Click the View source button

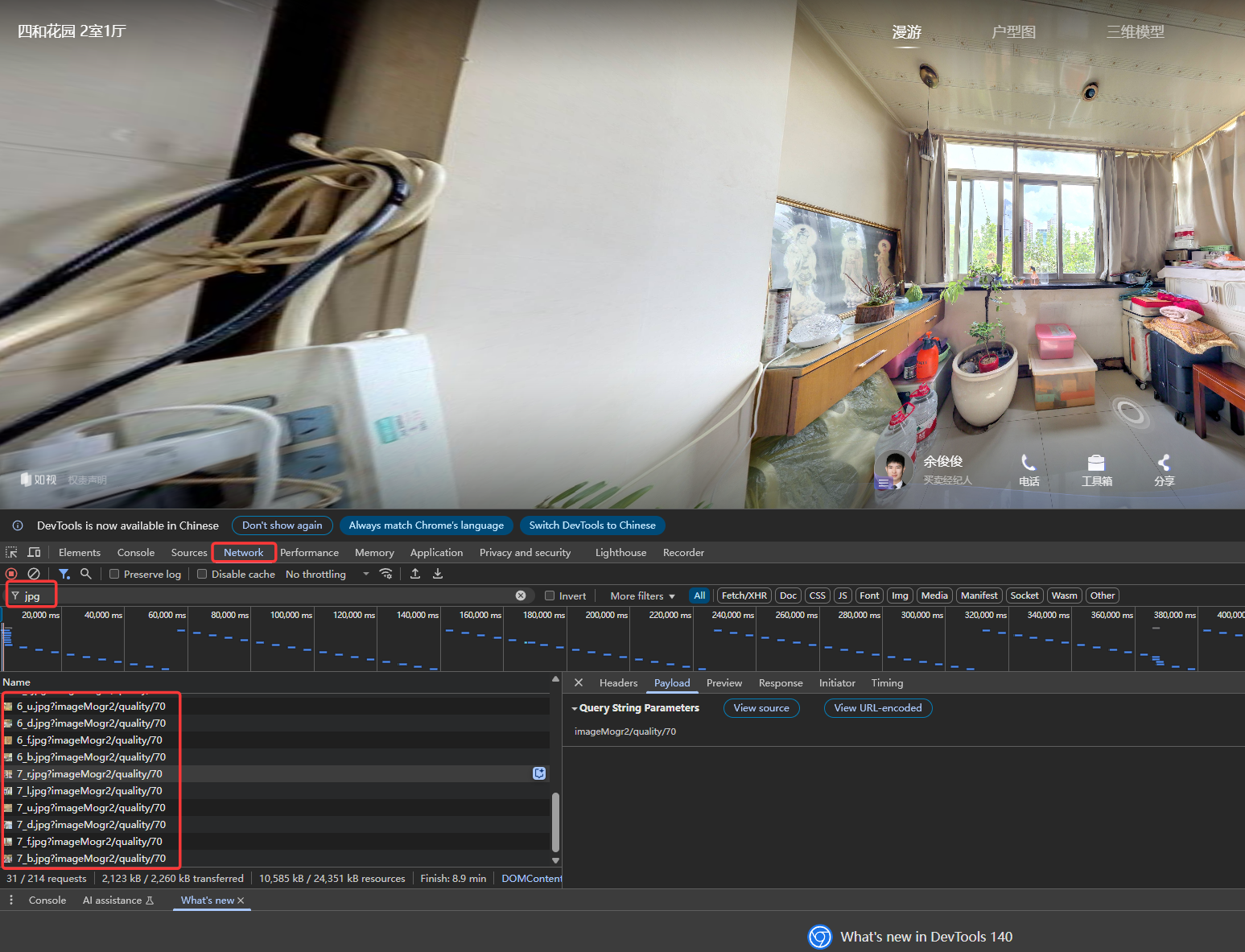[761, 707]
